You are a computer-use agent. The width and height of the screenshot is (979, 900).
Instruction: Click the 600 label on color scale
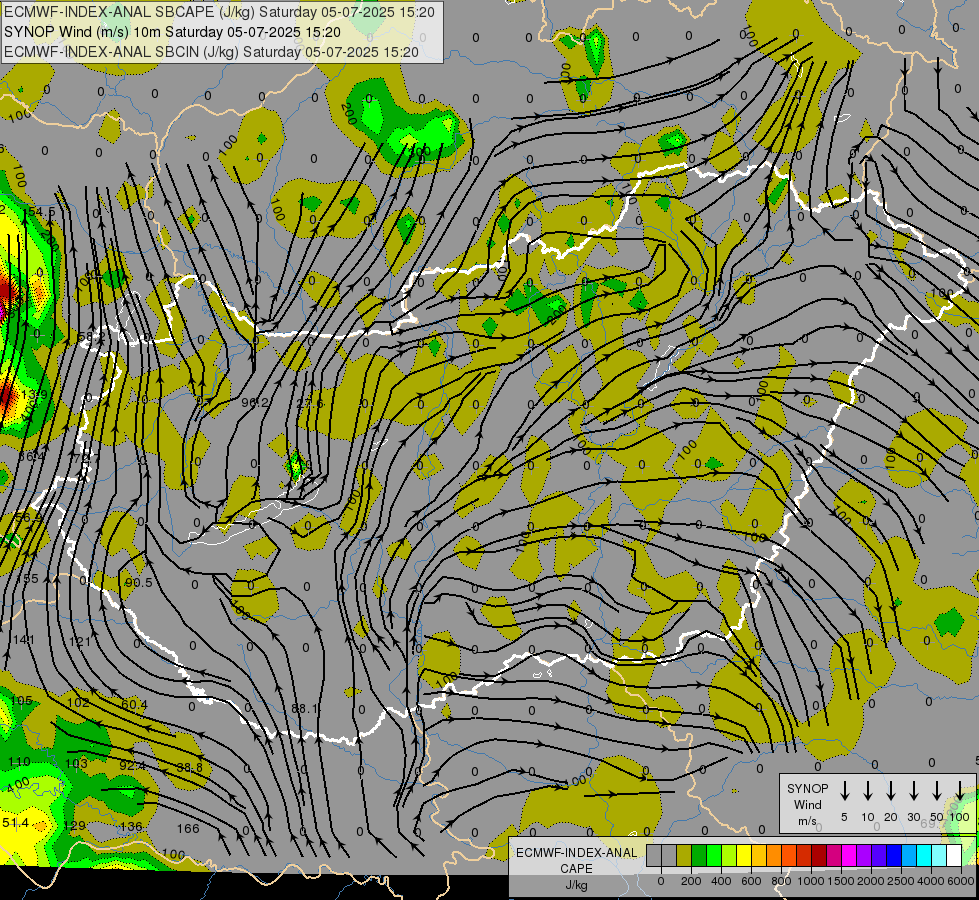click(751, 881)
